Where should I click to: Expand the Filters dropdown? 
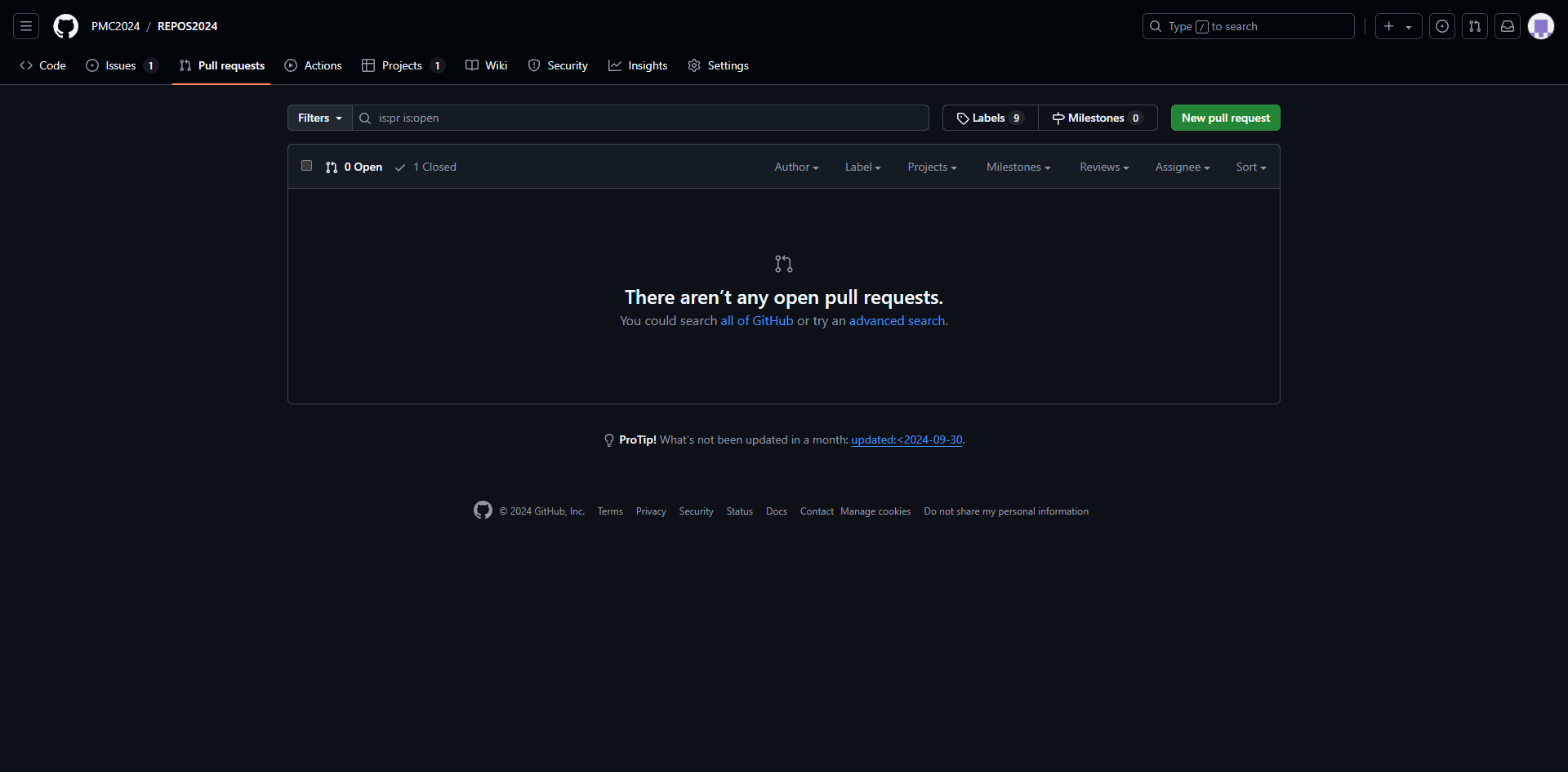tap(319, 118)
